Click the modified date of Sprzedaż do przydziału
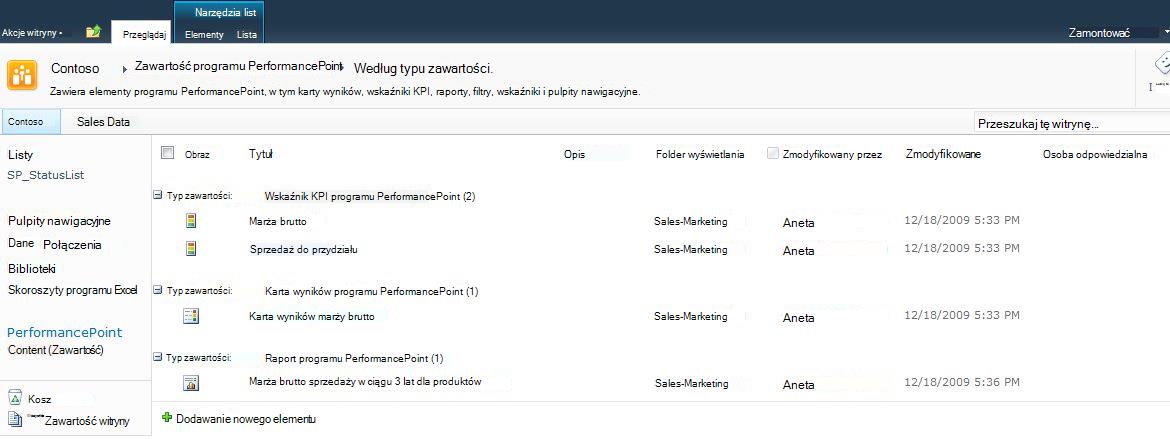 click(962, 248)
